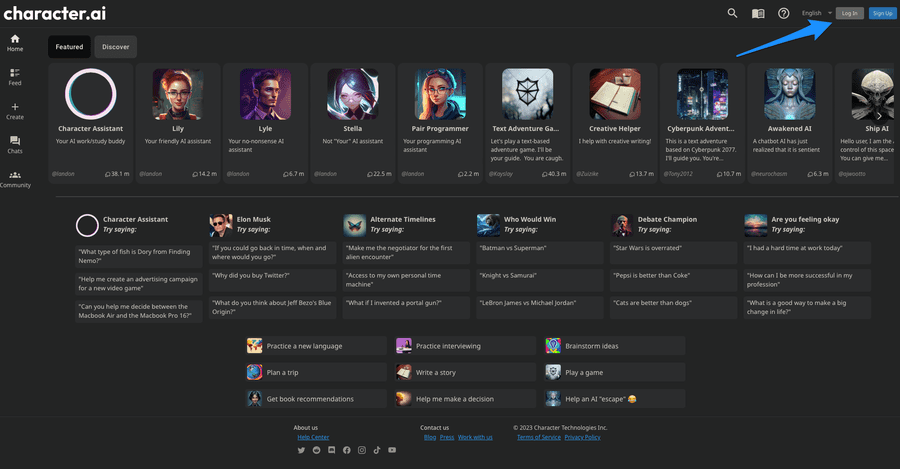Open the Cyberpunk Adventure card
Viewport: 900px width, 469px height.
702,123
